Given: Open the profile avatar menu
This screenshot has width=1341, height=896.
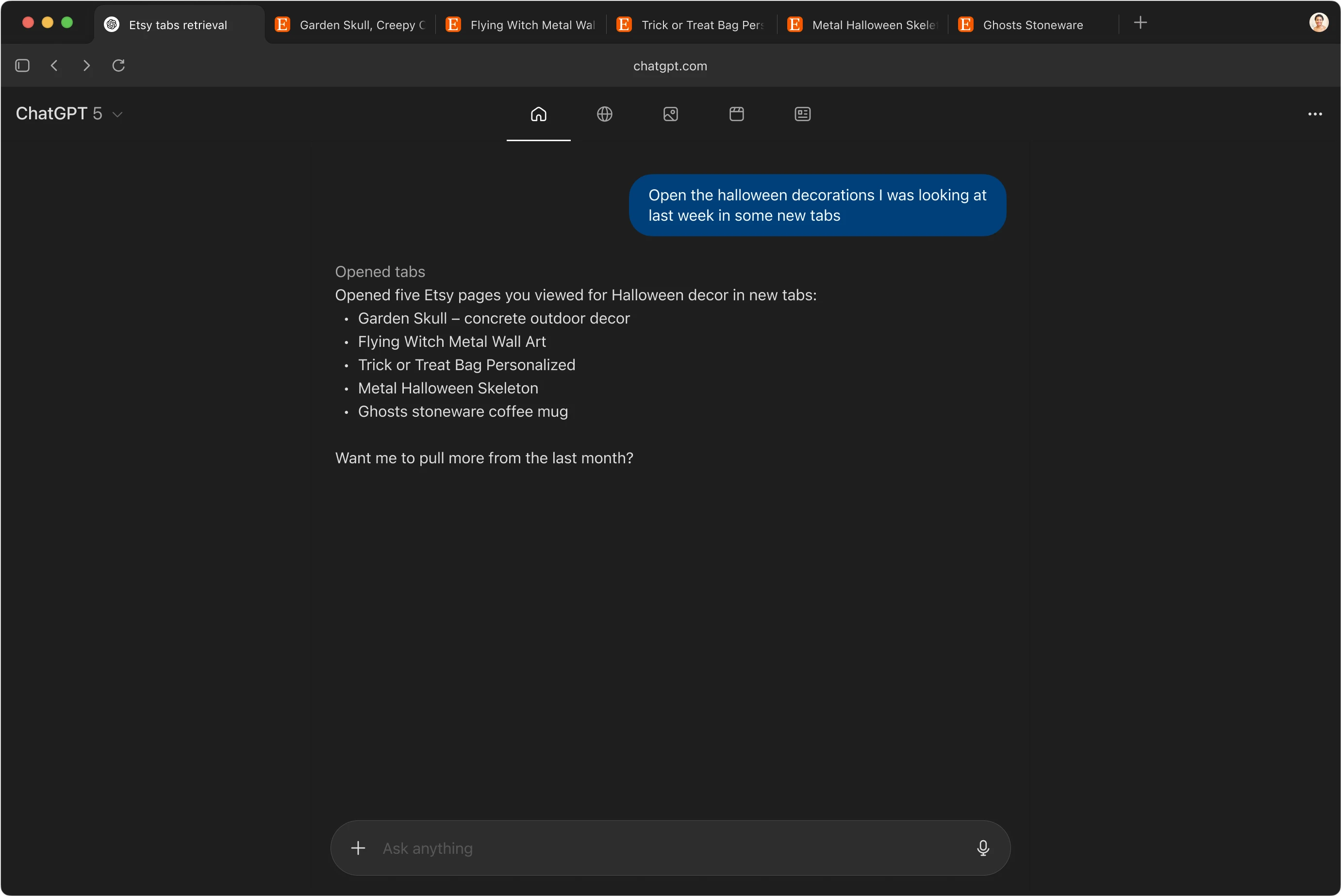Looking at the screenshot, I should click(1319, 22).
